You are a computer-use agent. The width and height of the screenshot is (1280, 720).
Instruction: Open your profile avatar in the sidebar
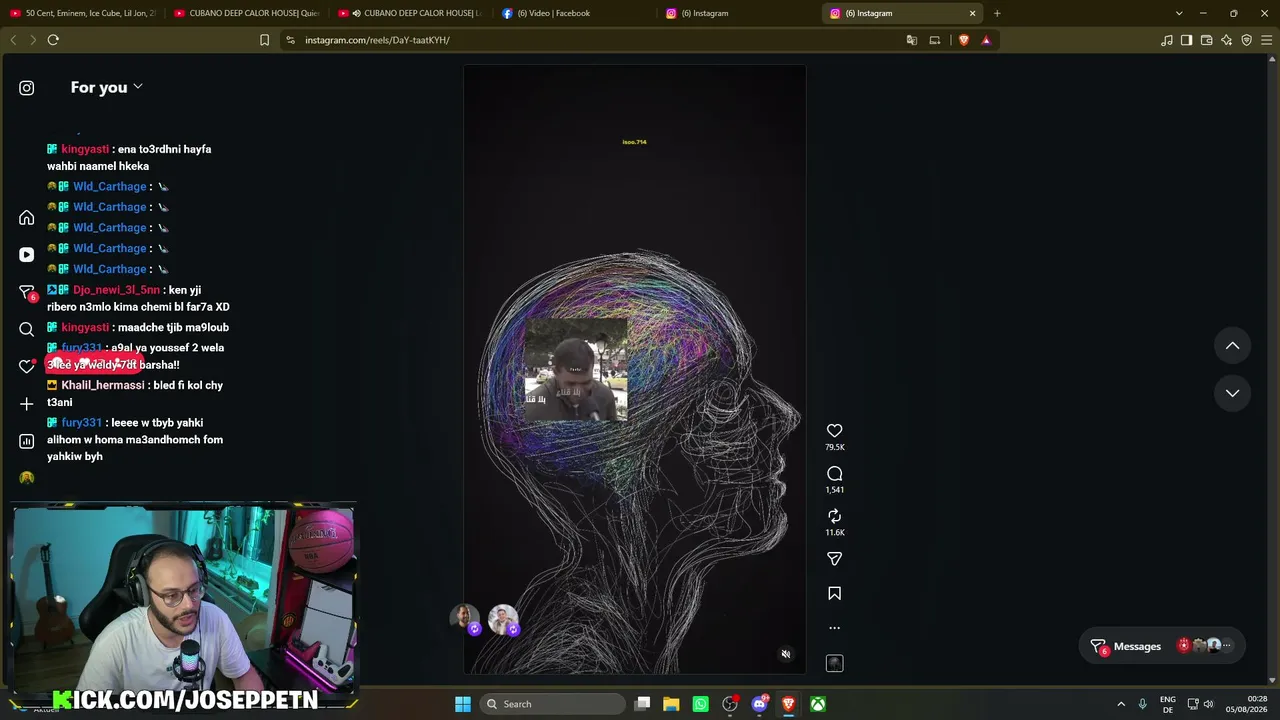[27, 478]
